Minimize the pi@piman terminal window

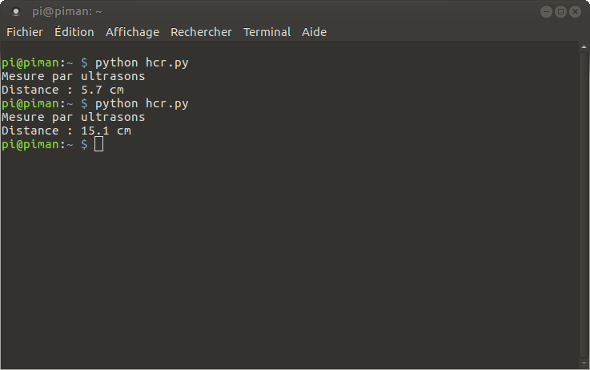(x=546, y=12)
